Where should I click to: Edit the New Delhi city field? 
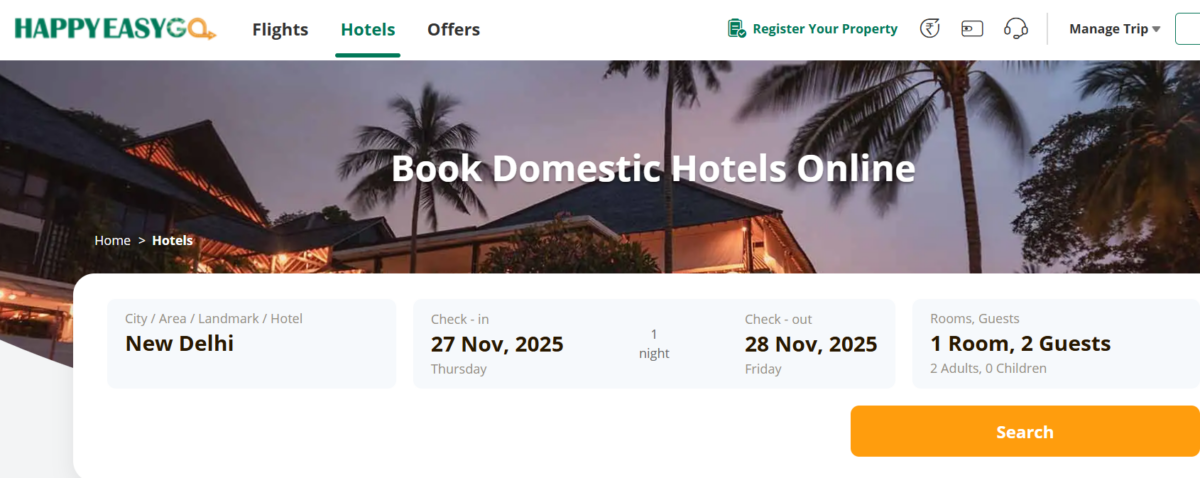click(x=251, y=343)
